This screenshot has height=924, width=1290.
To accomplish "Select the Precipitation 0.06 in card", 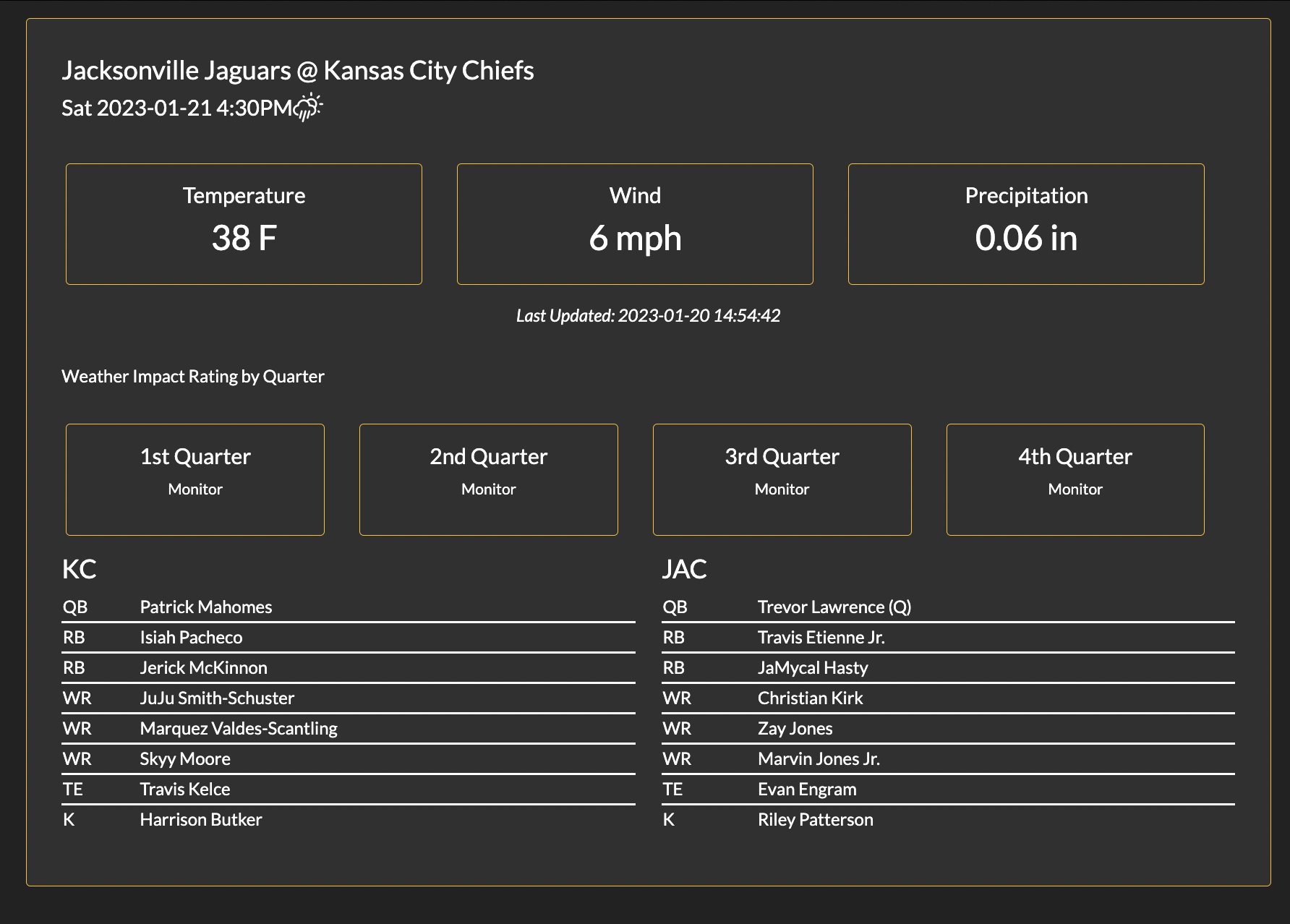I will click(x=1026, y=224).
